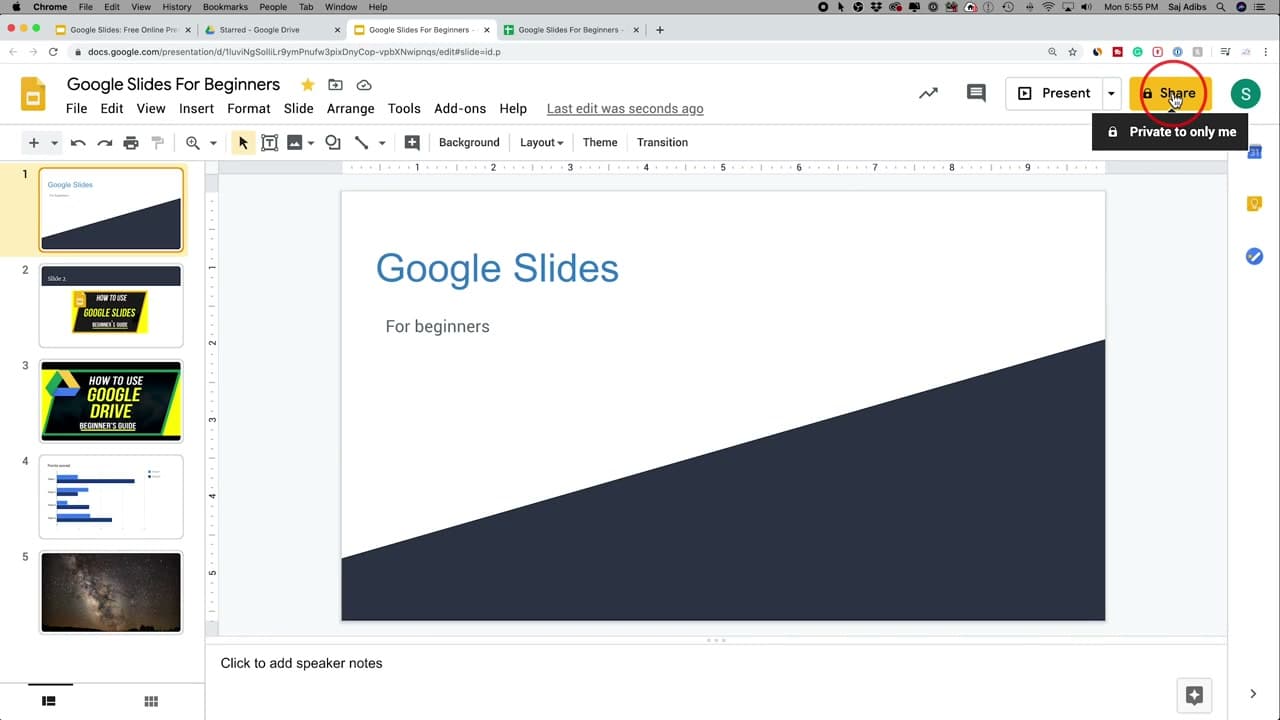Click the Insert image icon
The height and width of the screenshot is (720, 1280).
[x=294, y=143]
